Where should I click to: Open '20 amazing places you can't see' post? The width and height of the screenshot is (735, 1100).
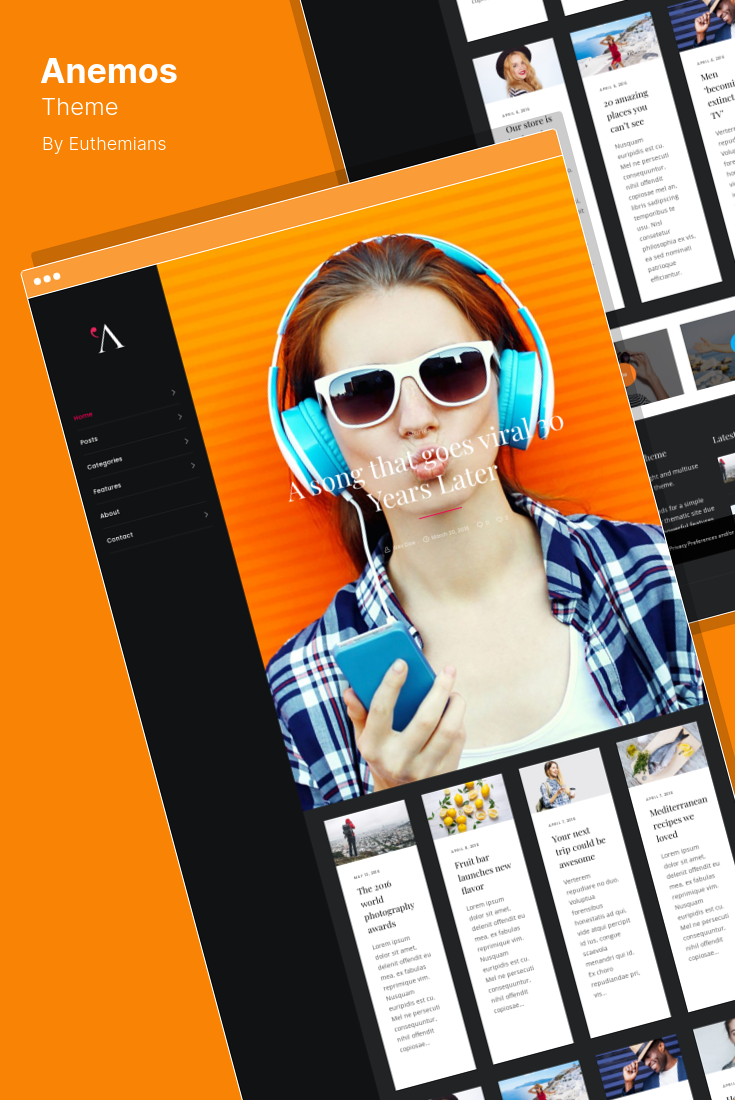626,111
